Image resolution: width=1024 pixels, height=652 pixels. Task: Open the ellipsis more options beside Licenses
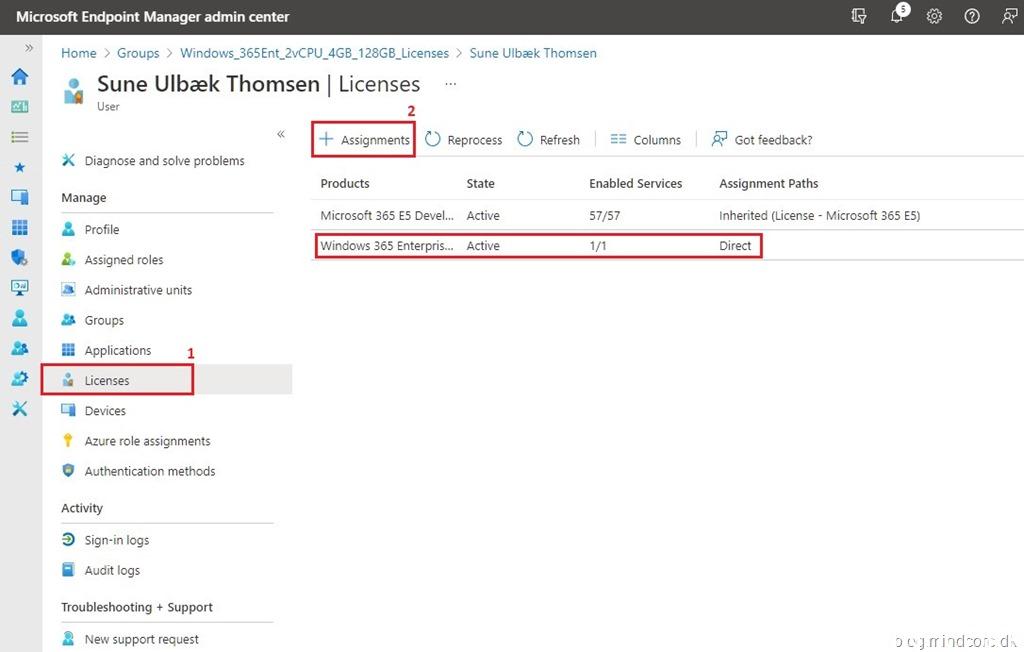coord(451,84)
